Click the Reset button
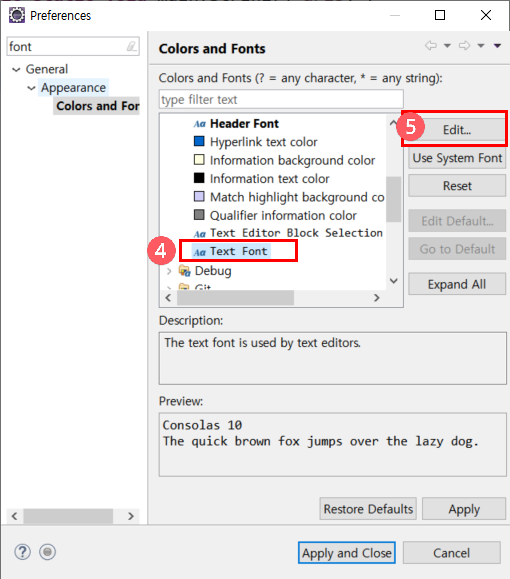This screenshot has height=579, width=510. pyautogui.click(x=457, y=186)
